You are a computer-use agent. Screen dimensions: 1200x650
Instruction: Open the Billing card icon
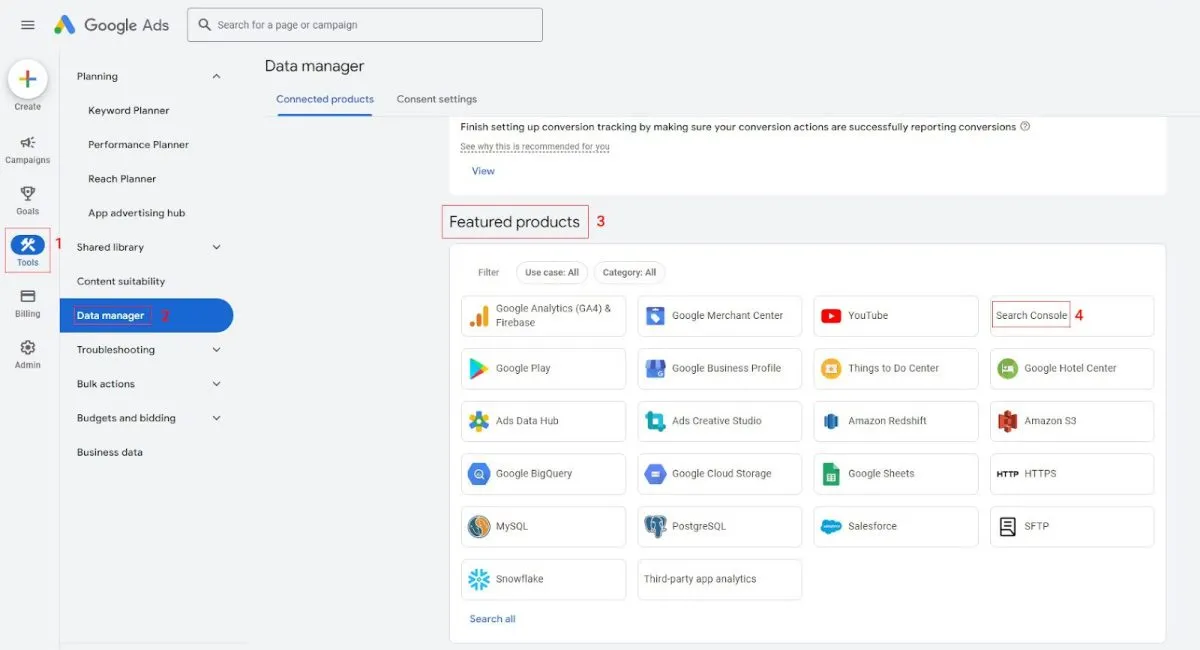28,296
